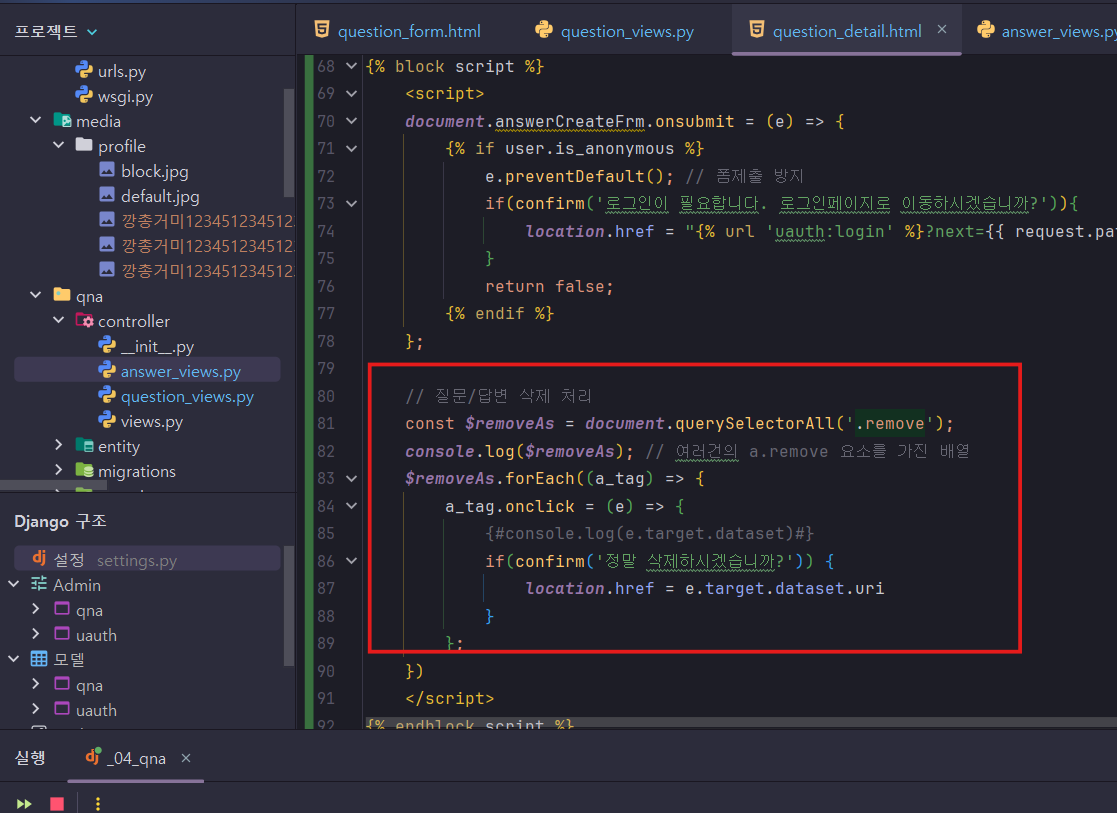Click the Django structure vertical scrollbar
The width and height of the screenshot is (1117, 813).
click(x=289, y=606)
